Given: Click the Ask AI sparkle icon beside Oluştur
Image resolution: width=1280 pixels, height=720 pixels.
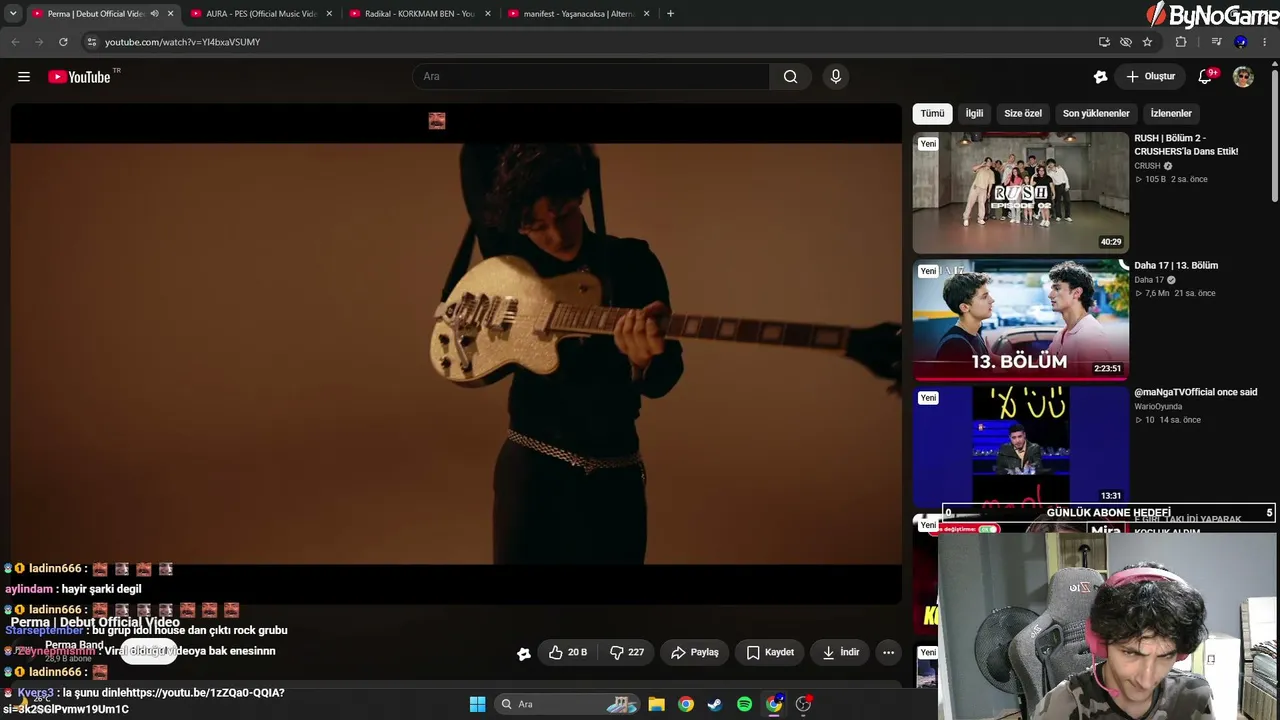Looking at the screenshot, I should (x=1101, y=77).
